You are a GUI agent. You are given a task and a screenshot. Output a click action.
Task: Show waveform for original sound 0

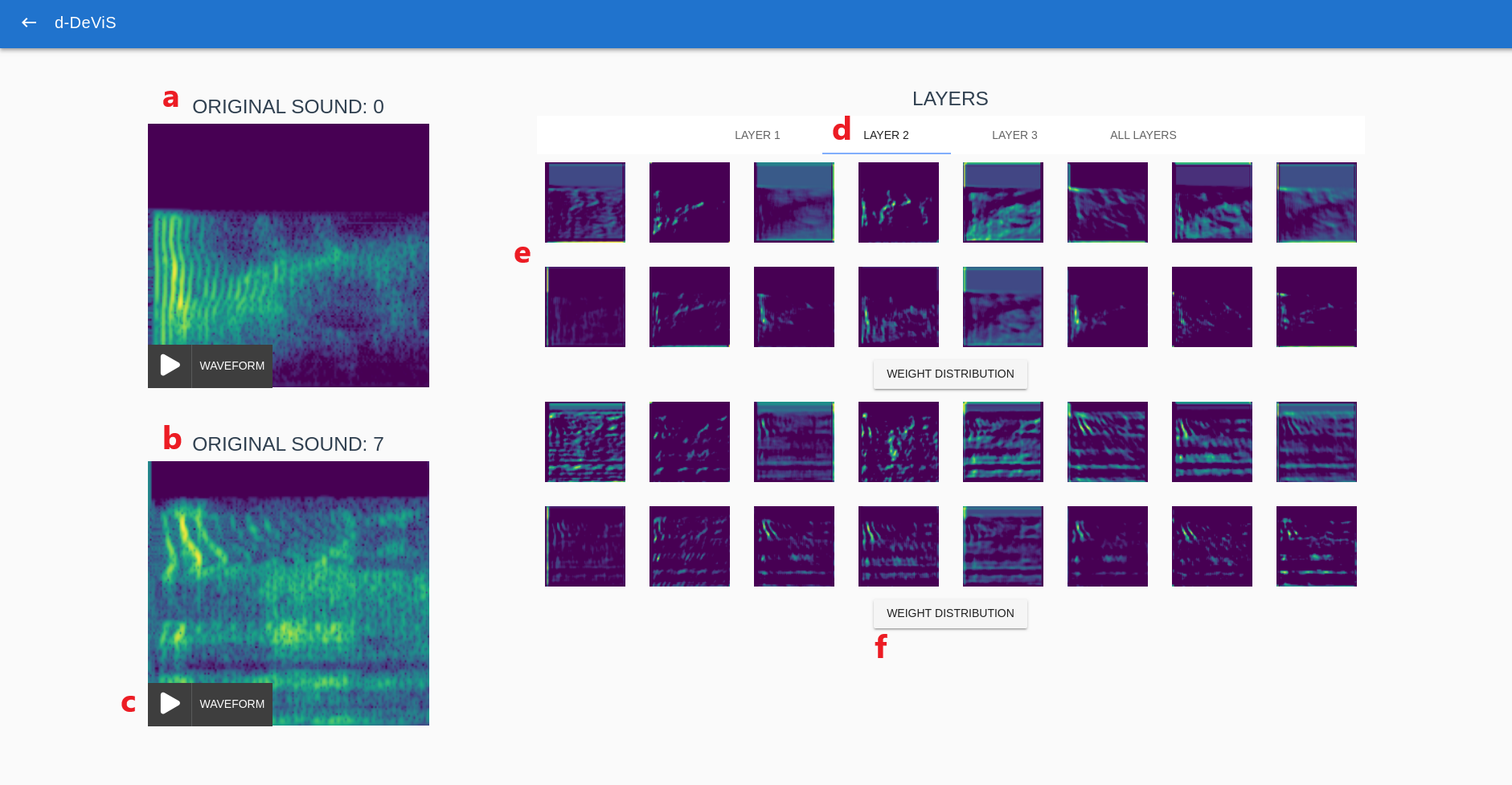[x=232, y=366]
